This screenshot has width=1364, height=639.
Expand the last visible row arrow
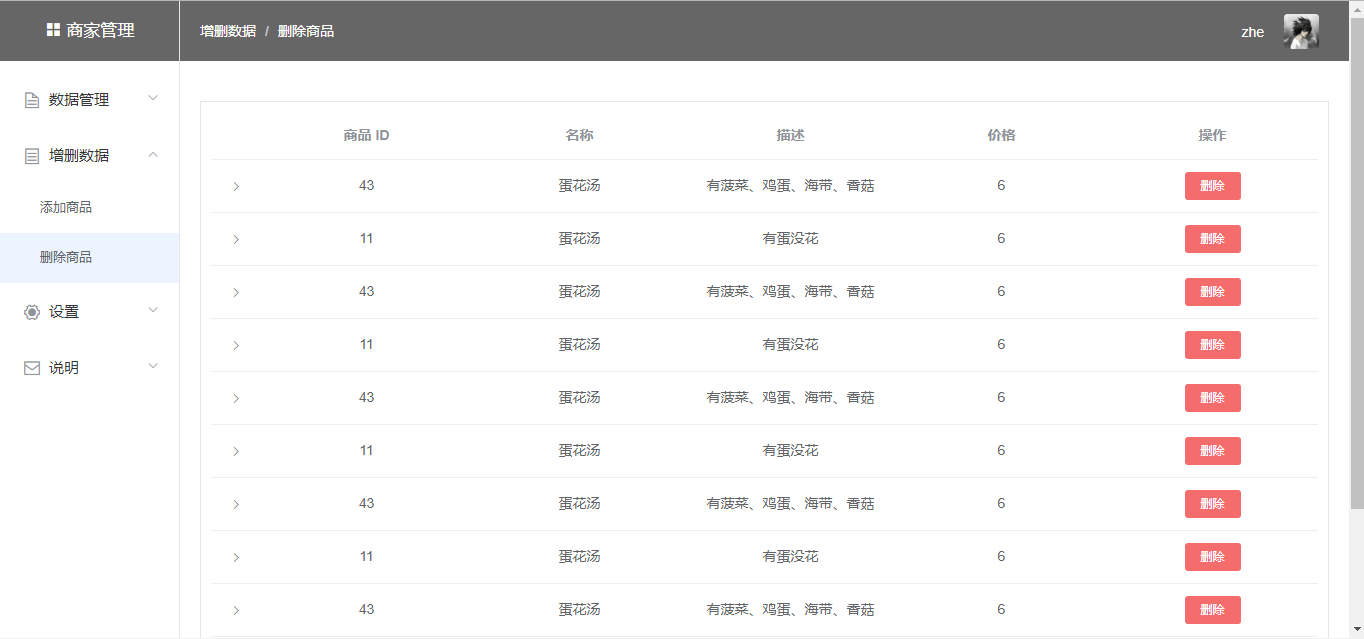tap(236, 610)
